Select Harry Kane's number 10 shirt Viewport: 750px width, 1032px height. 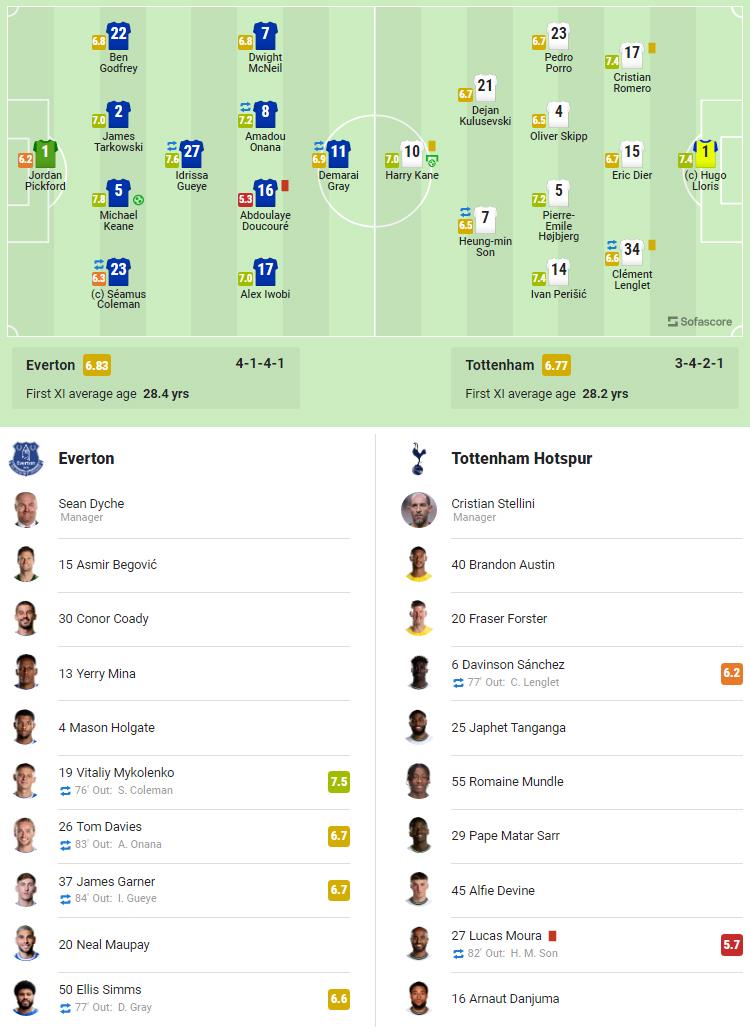pyautogui.click(x=411, y=154)
